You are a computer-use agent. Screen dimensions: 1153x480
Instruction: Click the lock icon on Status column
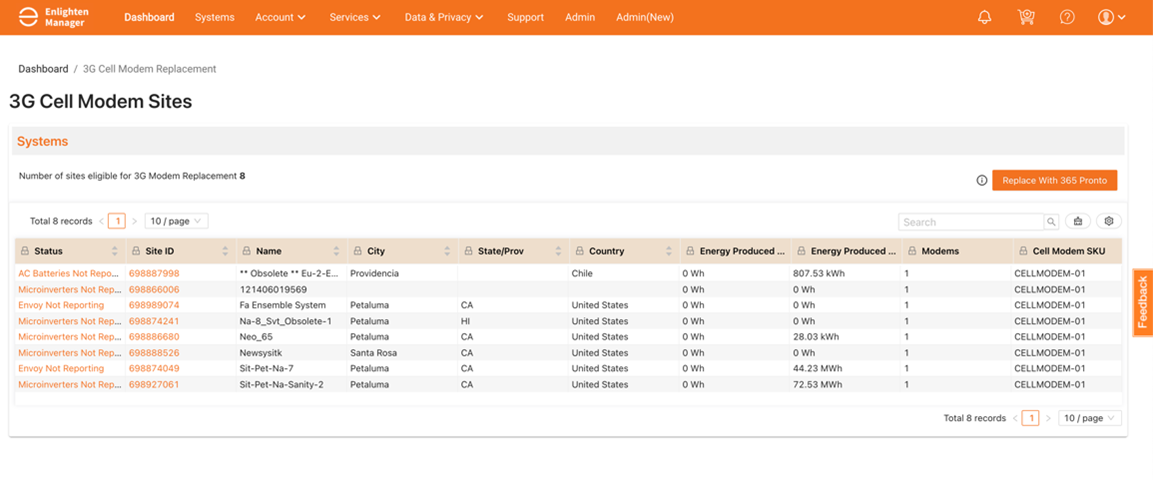24,251
